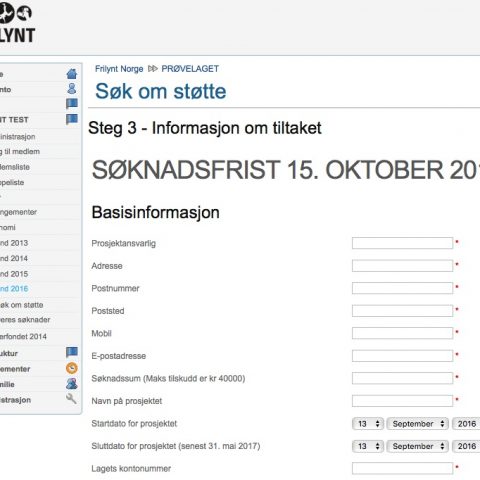Select the 2016 sidebar menu item

(14, 289)
